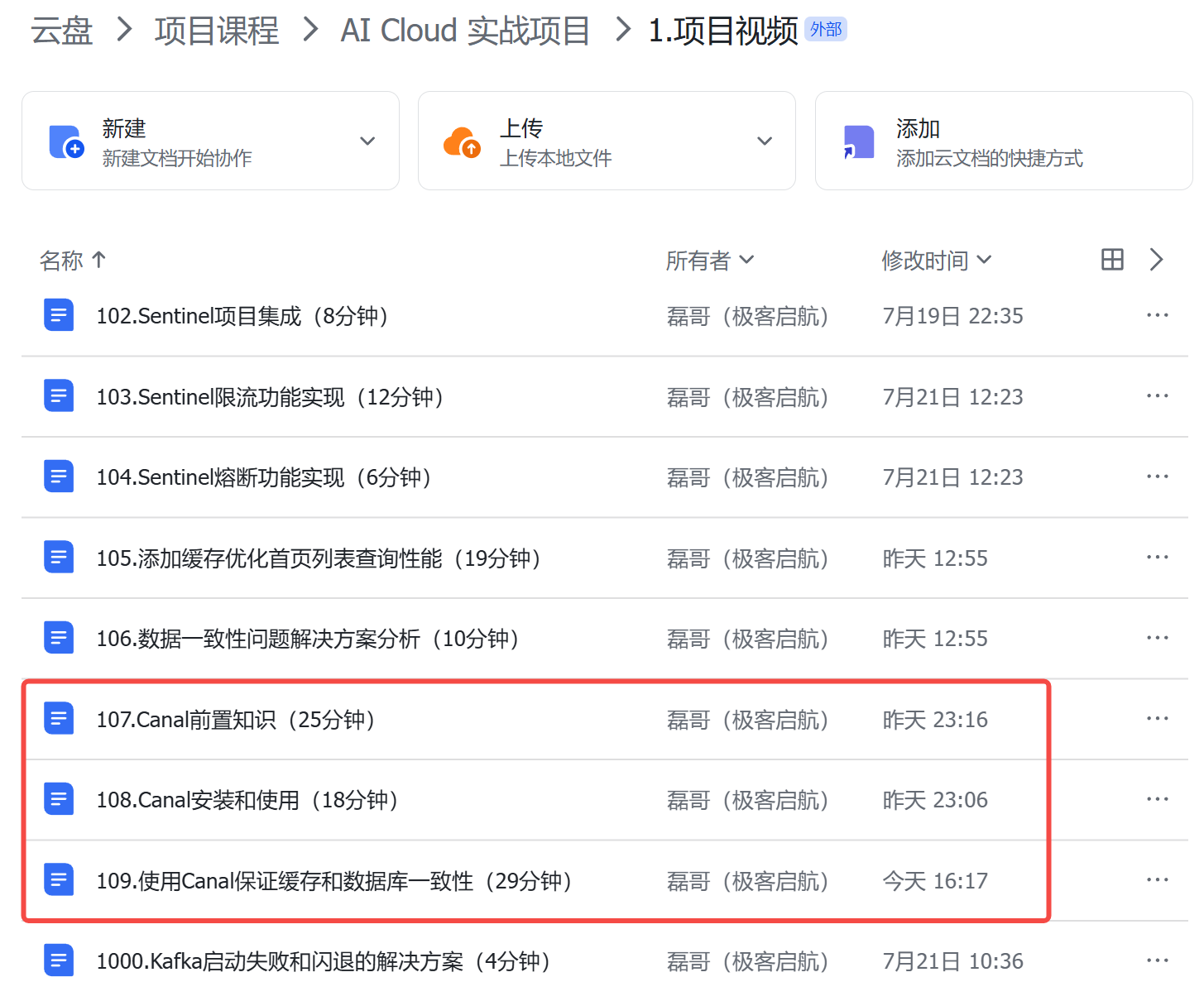Switch to grid view layout icon
Image resolution: width=1204 pixels, height=1001 pixels.
pyautogui.click(x=1113, y=260)
